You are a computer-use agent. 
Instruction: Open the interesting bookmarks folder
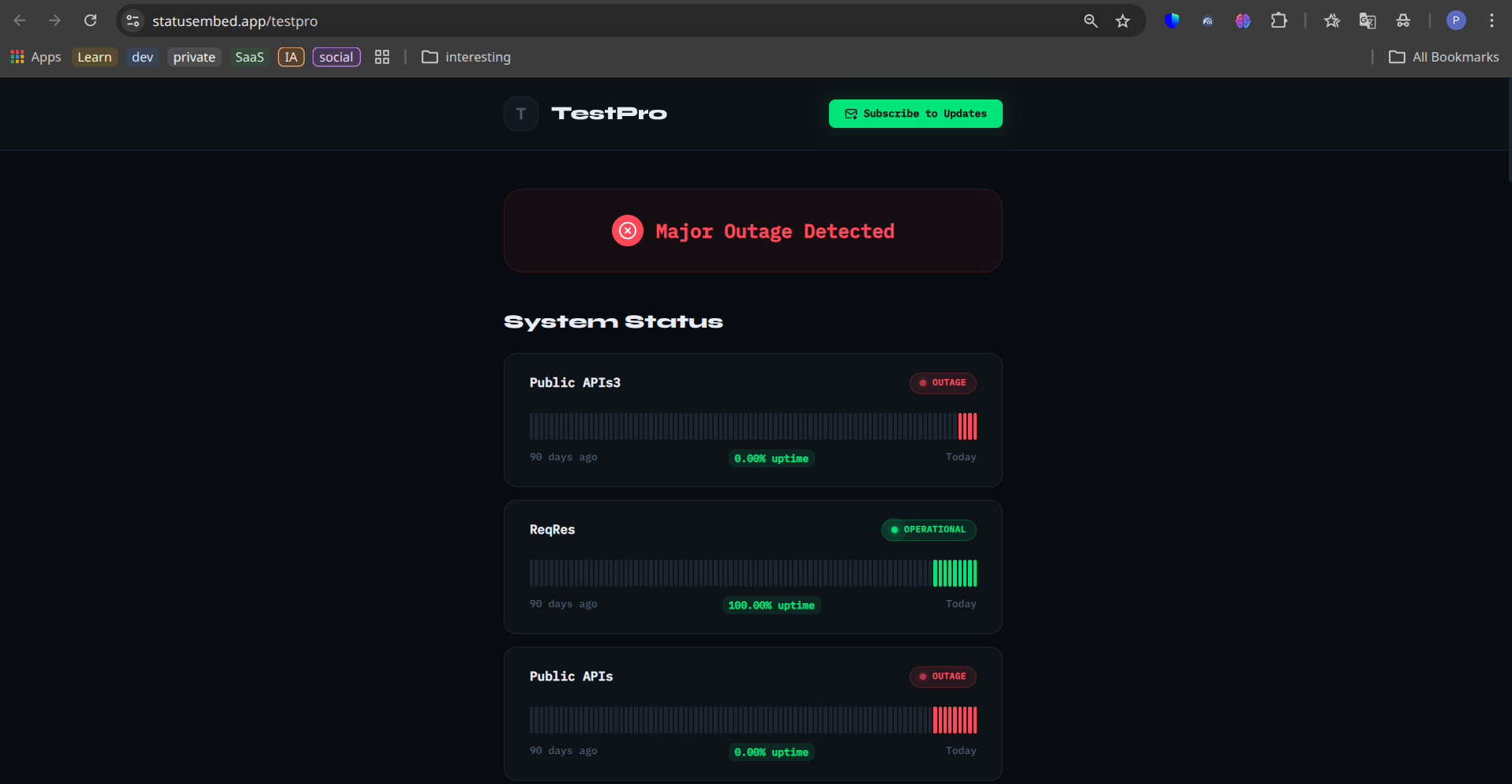point(467,57)
